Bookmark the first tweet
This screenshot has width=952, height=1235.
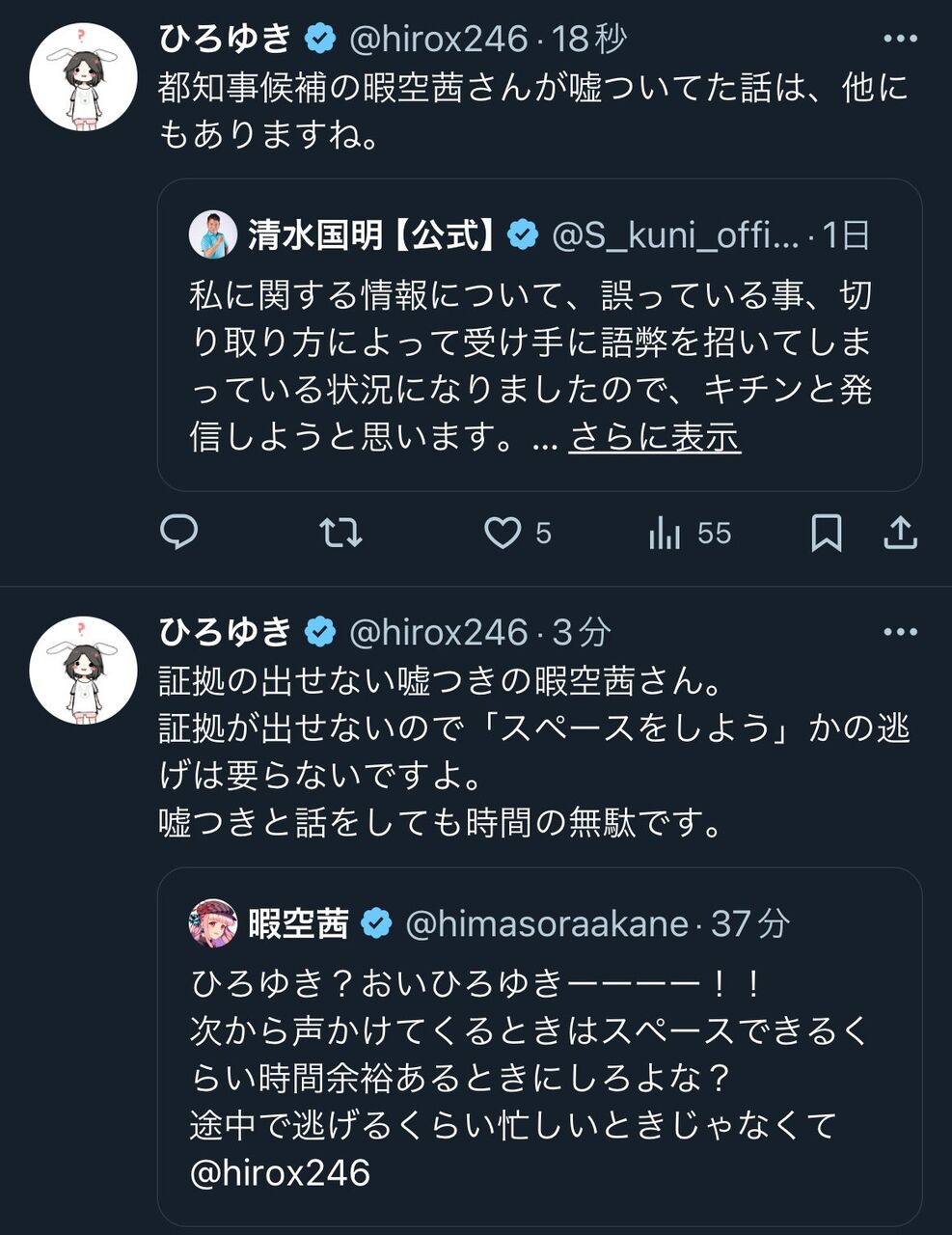point(826,533)
